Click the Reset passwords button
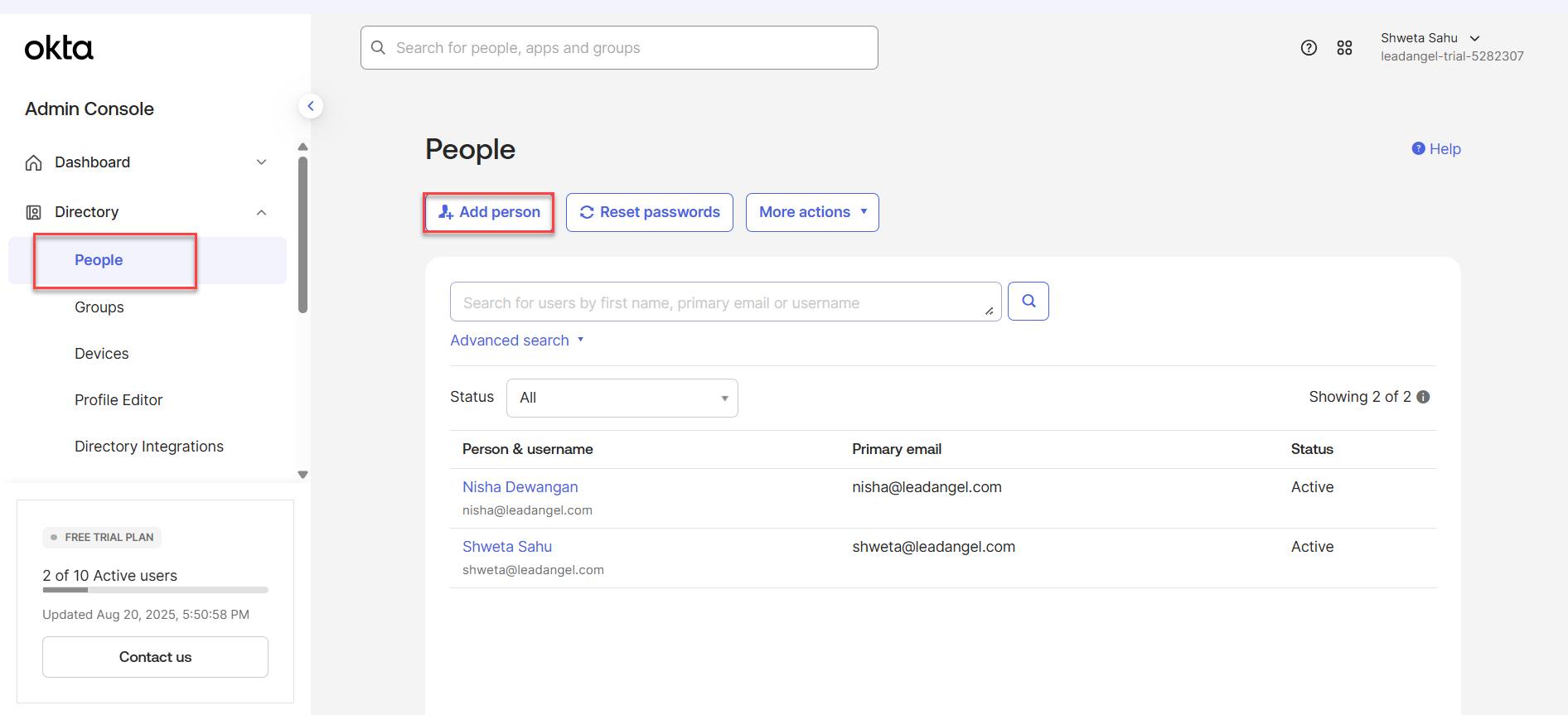The width and height of the screenshot is (1568, 715). point(650,212)
